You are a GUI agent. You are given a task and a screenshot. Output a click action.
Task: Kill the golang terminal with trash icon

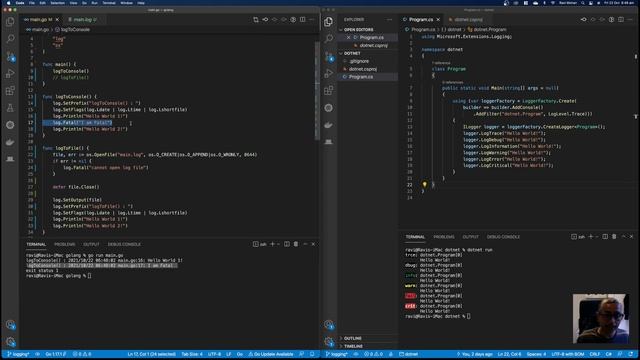click(296, 244)
